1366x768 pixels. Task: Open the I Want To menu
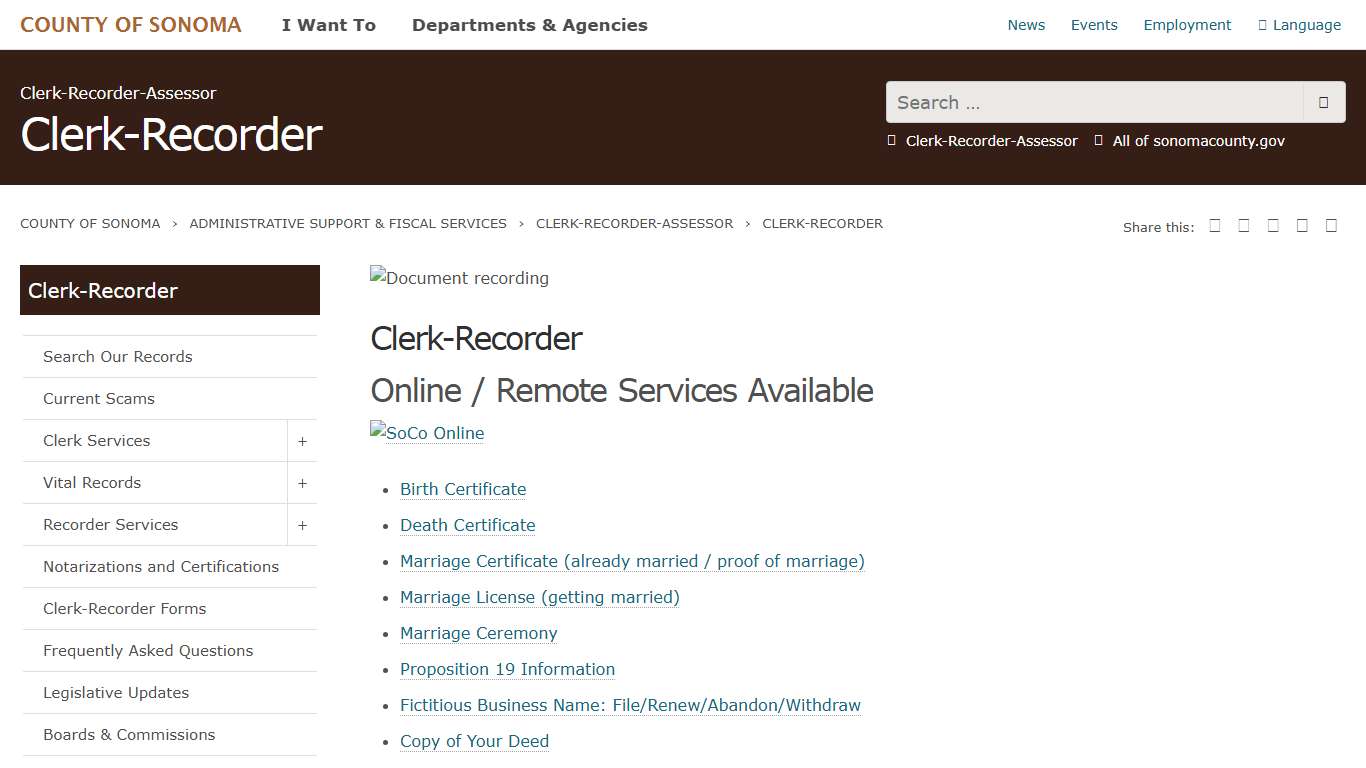pyautogui.click(x=329, y=24)
